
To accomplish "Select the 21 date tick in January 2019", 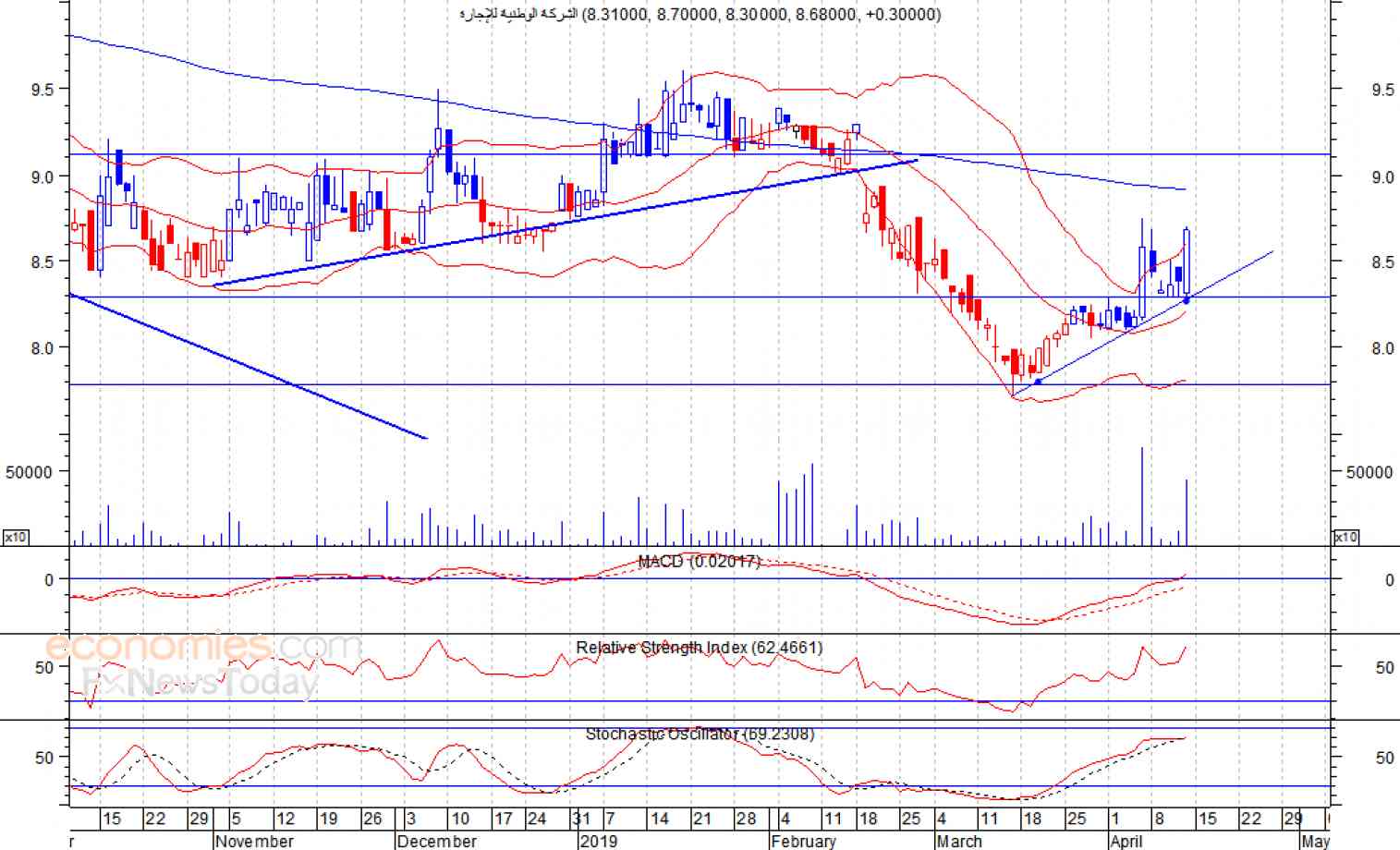I will tap(702, 819).
